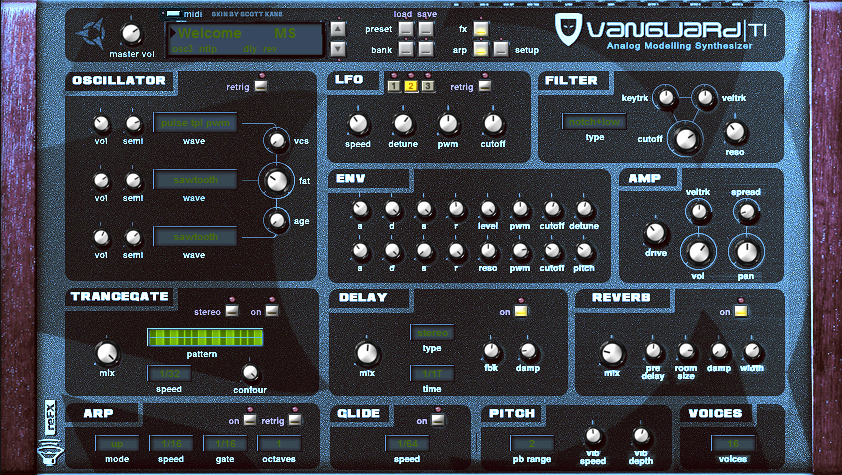The width and height of the screenshot is (842, 475).
Task: Click the LFO pwm knob
Action: pos(448,124)
